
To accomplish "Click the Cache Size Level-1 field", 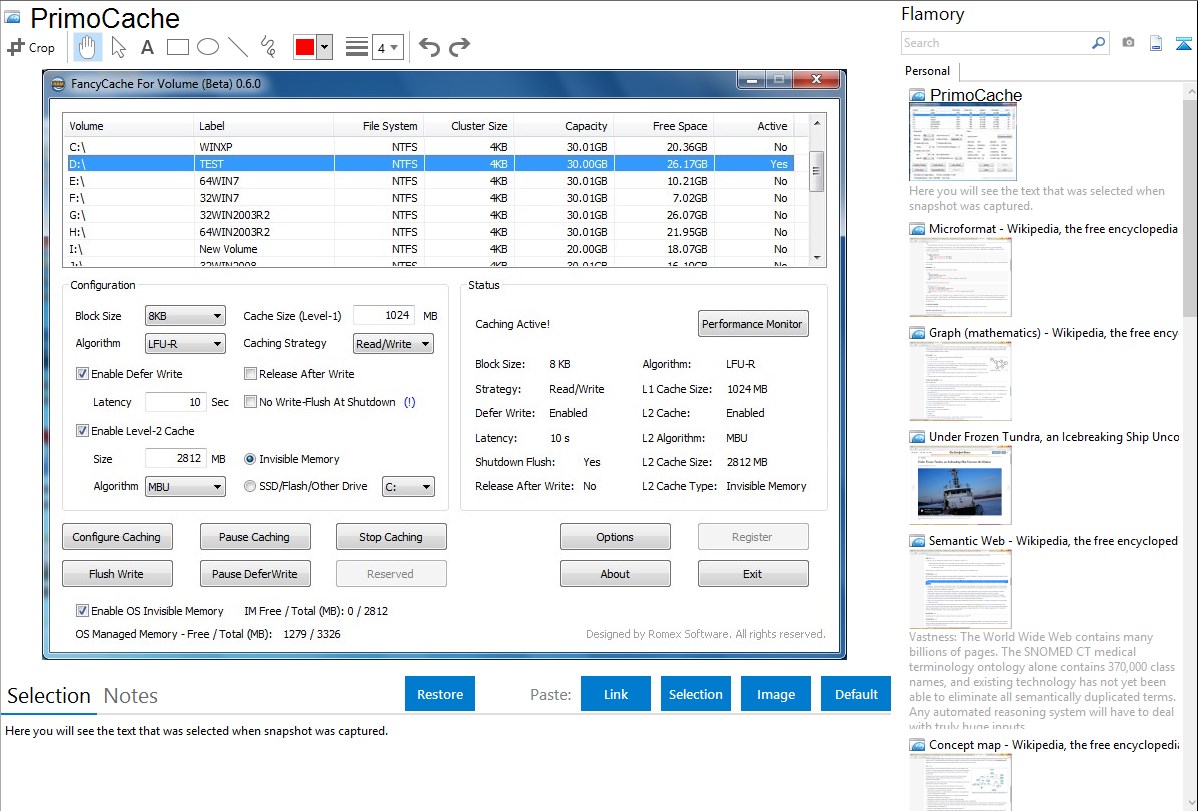I will point(384,315).
